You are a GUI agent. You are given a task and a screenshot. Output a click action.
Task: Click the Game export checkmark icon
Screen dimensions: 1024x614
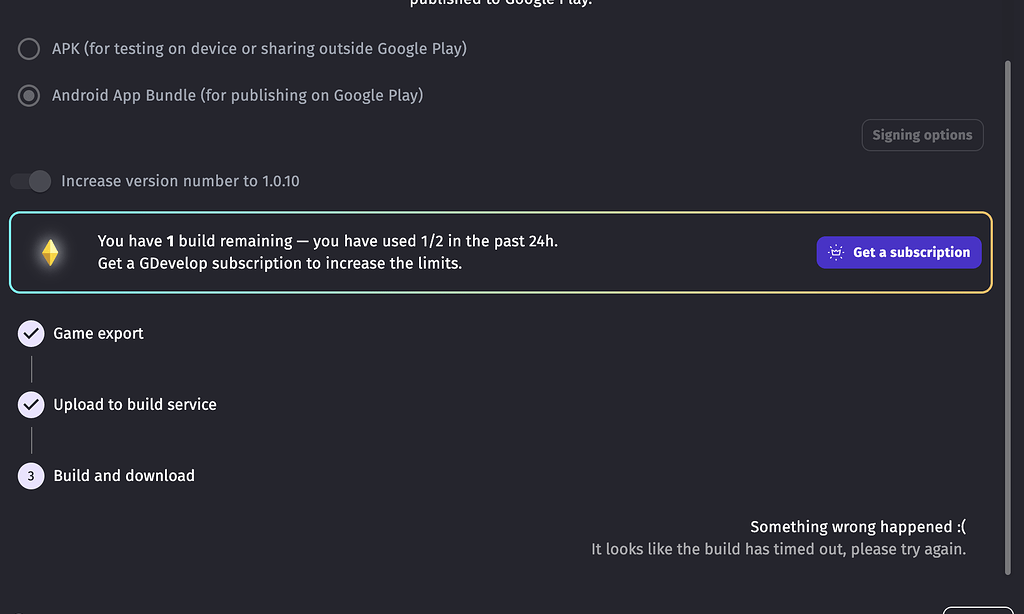coord(31,333)
